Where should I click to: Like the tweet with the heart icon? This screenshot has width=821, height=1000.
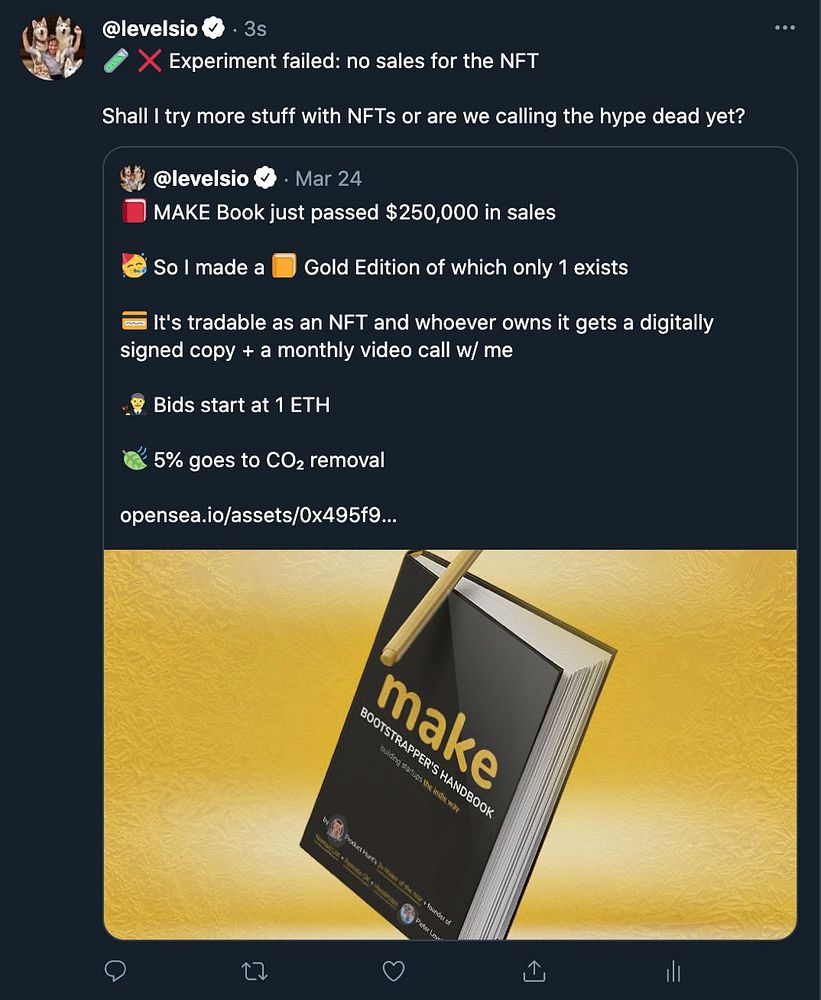coord(394,970)
